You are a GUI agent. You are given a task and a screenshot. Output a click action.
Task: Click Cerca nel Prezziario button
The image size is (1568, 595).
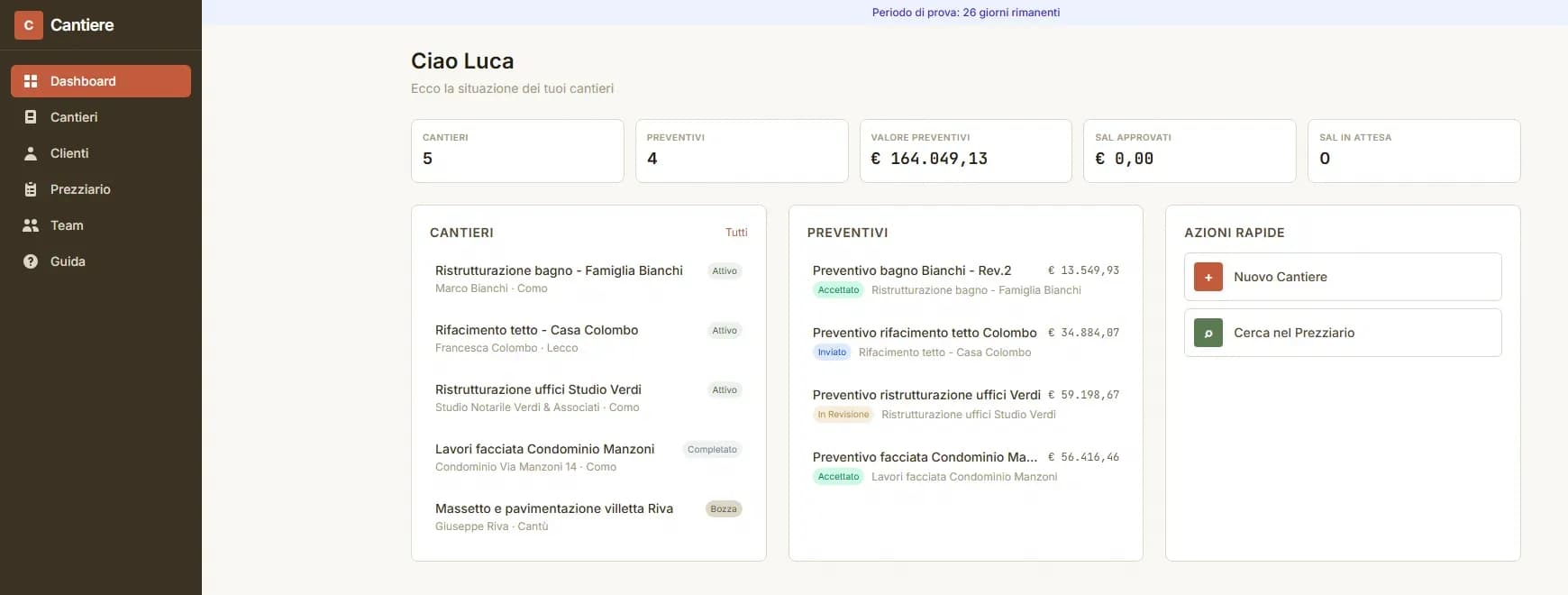[x=1343, y=333]
